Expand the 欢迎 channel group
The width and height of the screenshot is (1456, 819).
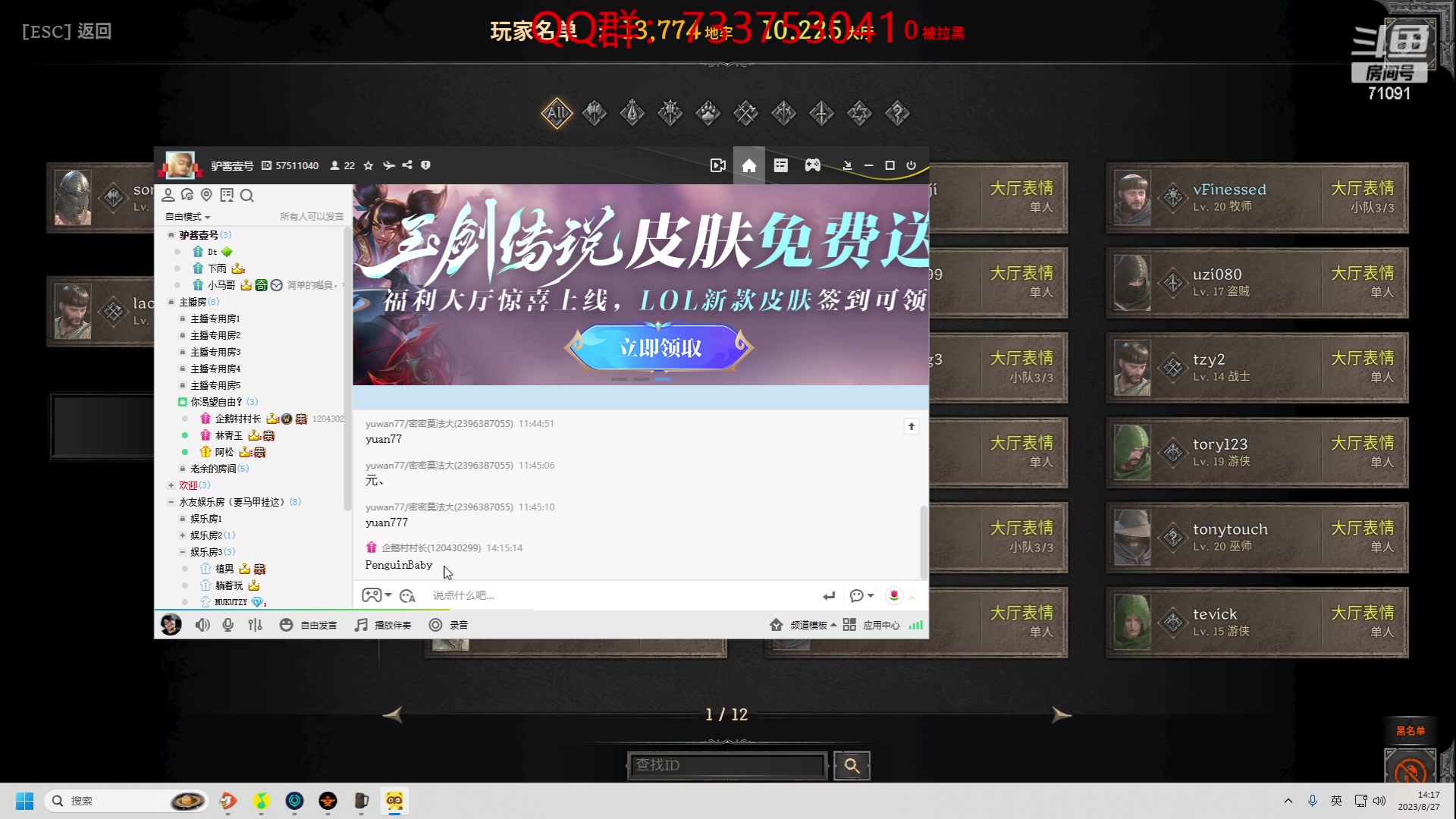[x=171, y=485]
